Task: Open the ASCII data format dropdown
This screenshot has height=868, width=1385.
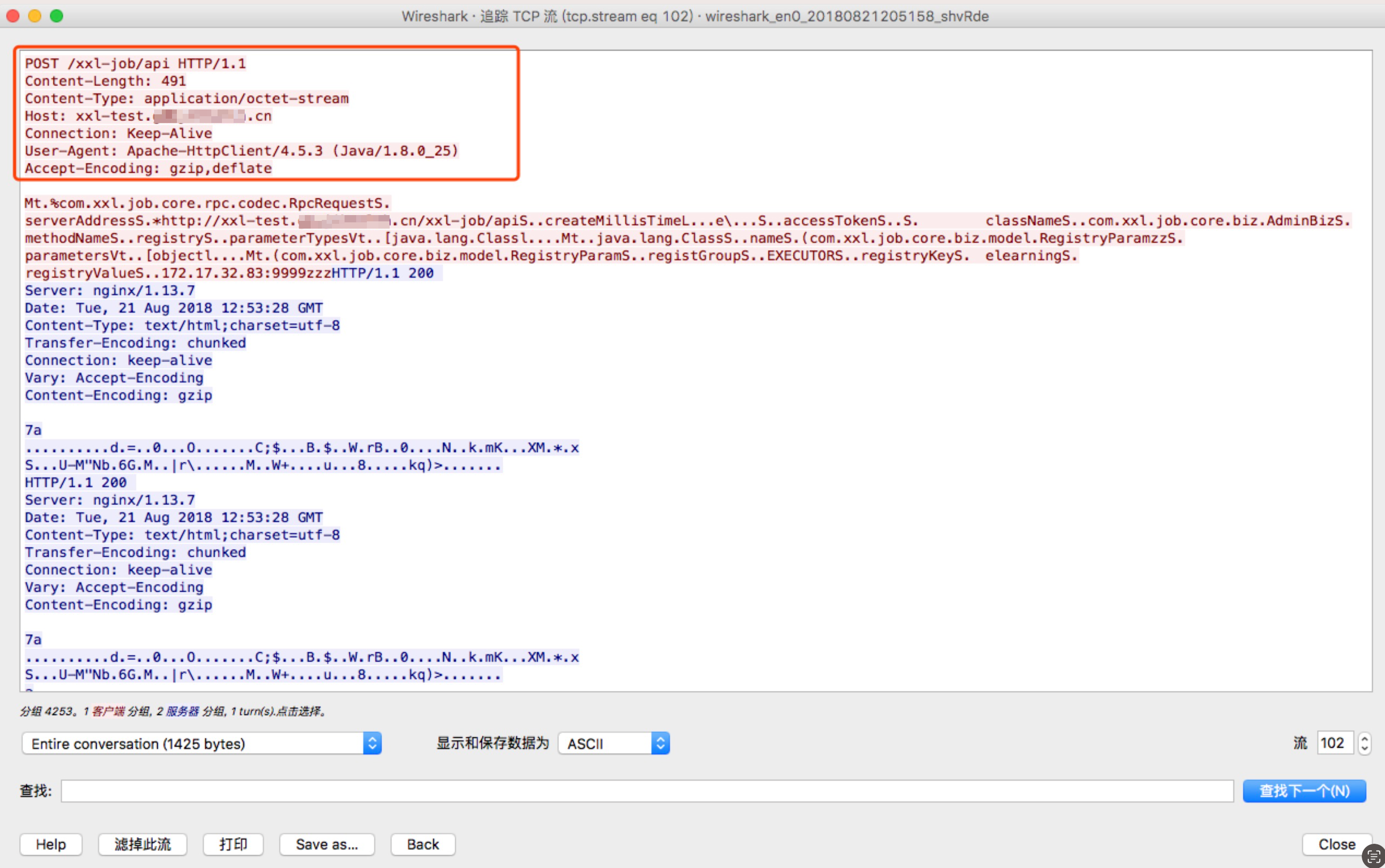Action: (614, 744)
